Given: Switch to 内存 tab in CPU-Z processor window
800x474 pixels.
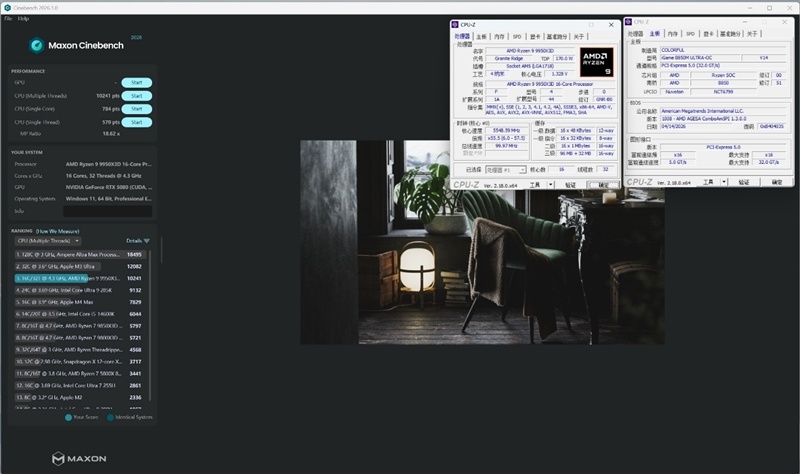Looking at the screenshot, I should [x=499, y=37].
